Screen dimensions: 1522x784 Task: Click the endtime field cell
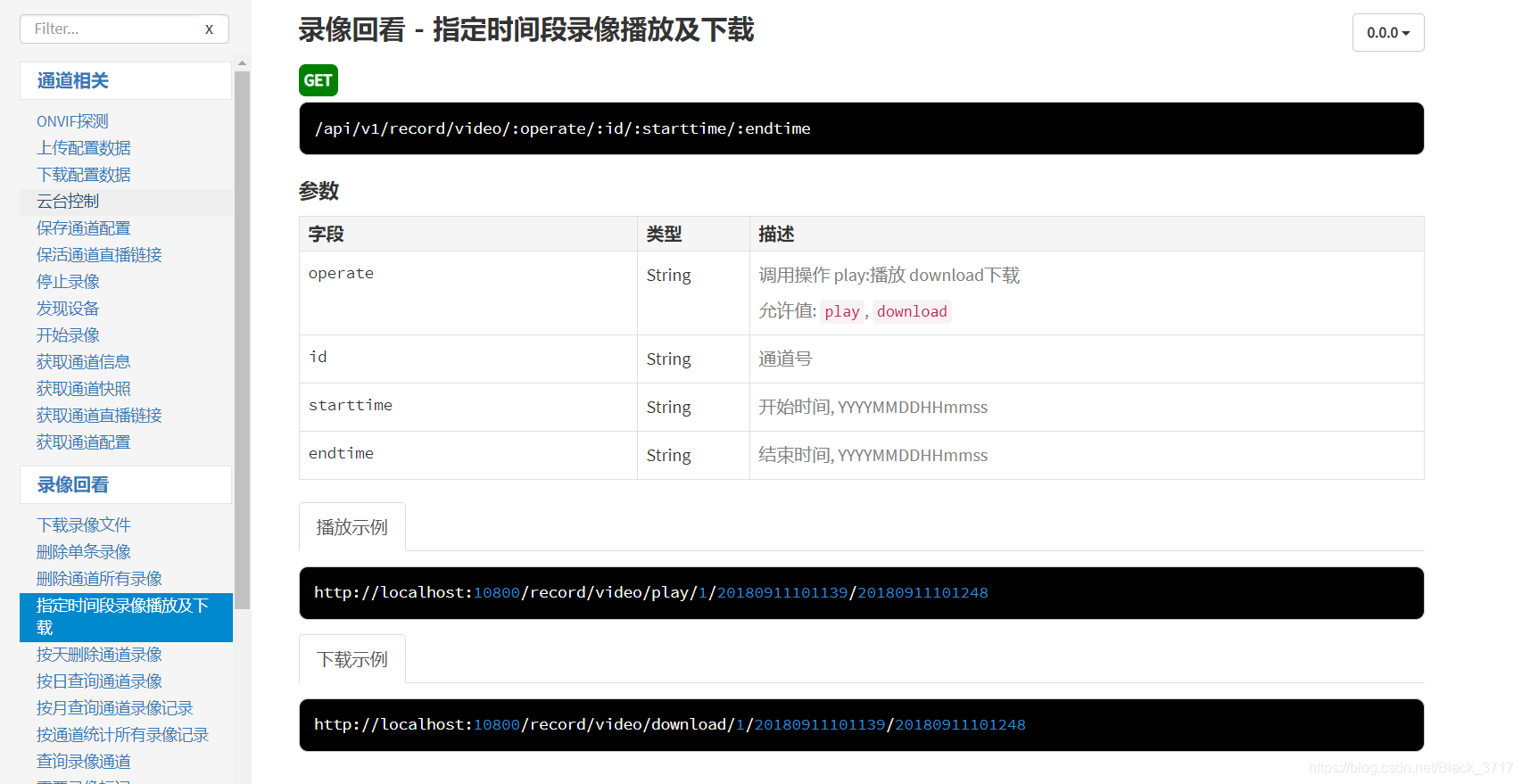468,456
